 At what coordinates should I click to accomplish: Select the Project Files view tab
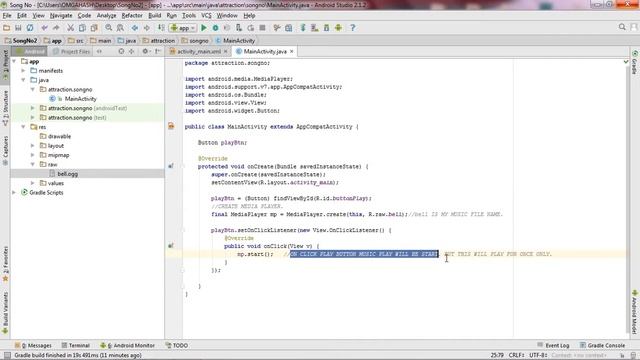(71, 51)
